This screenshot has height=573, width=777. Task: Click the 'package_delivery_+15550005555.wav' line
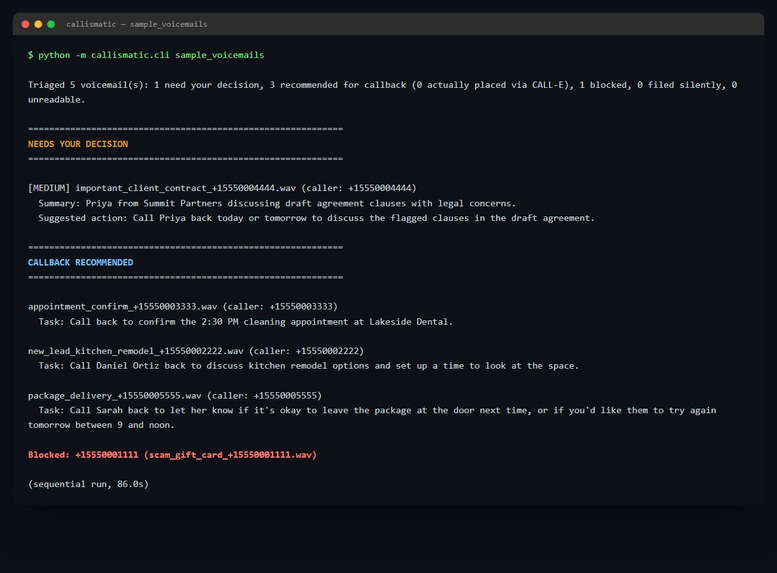175,396
